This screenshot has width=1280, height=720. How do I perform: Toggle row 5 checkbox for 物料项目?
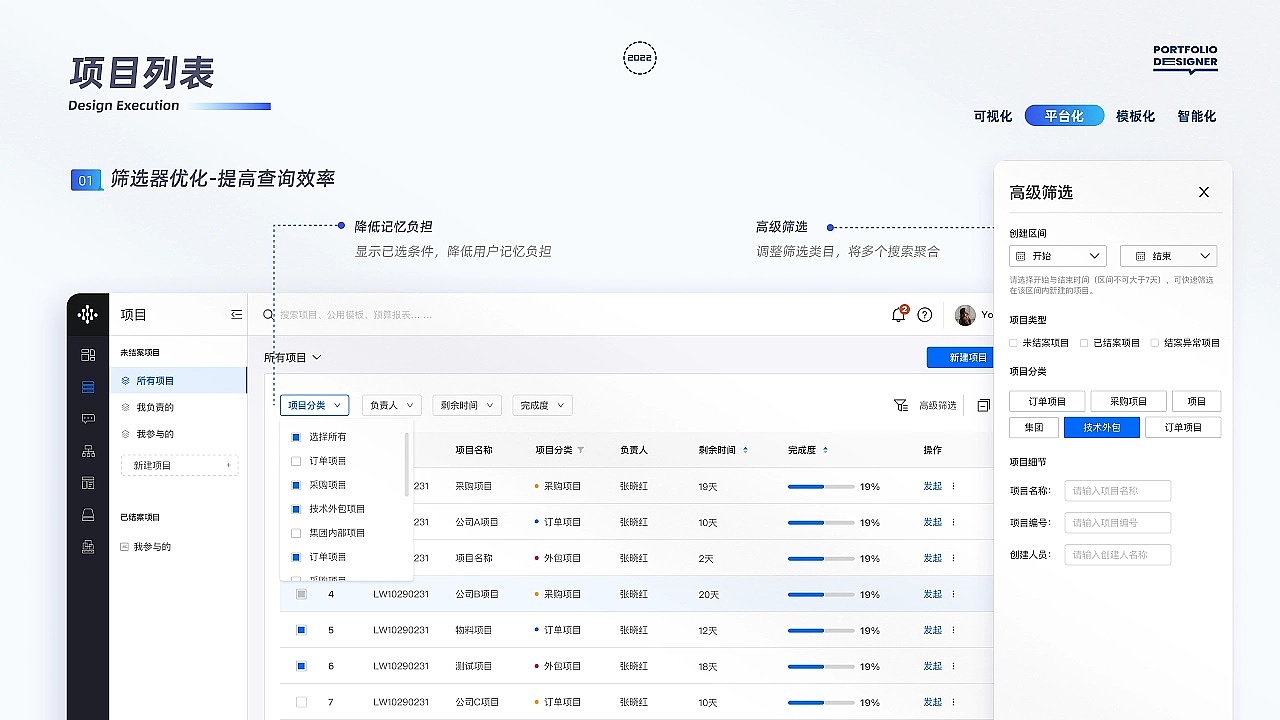pos(301,630)
